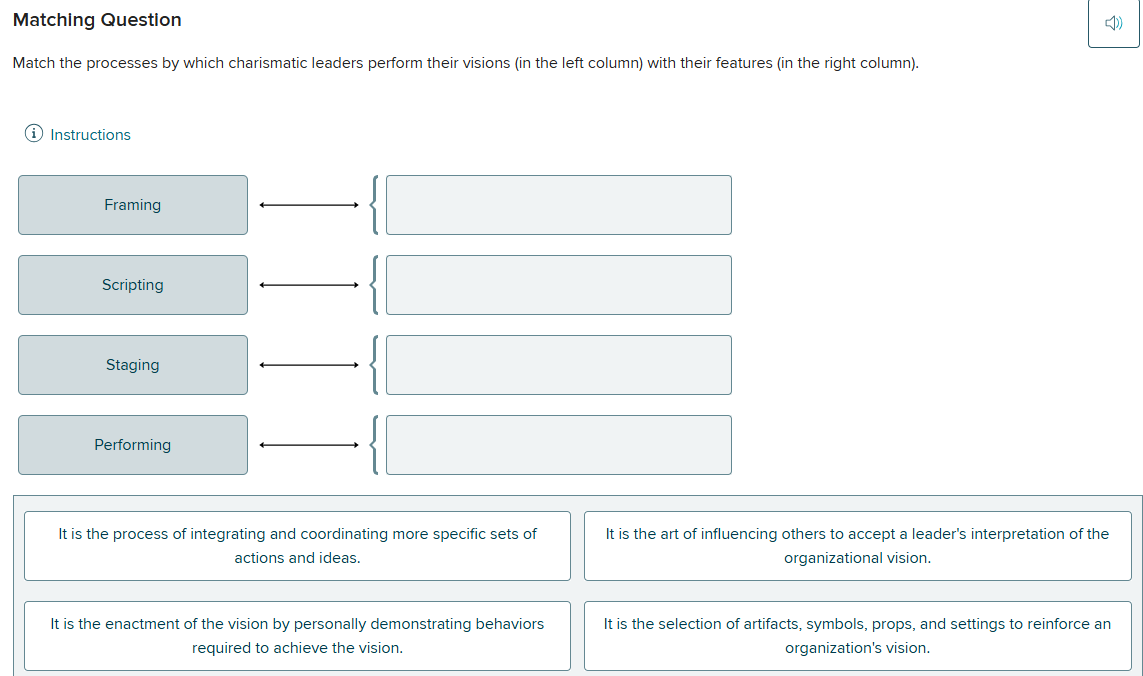Select the Performing tile
This screenshot has width=1143, height=676.
[132, 444]
